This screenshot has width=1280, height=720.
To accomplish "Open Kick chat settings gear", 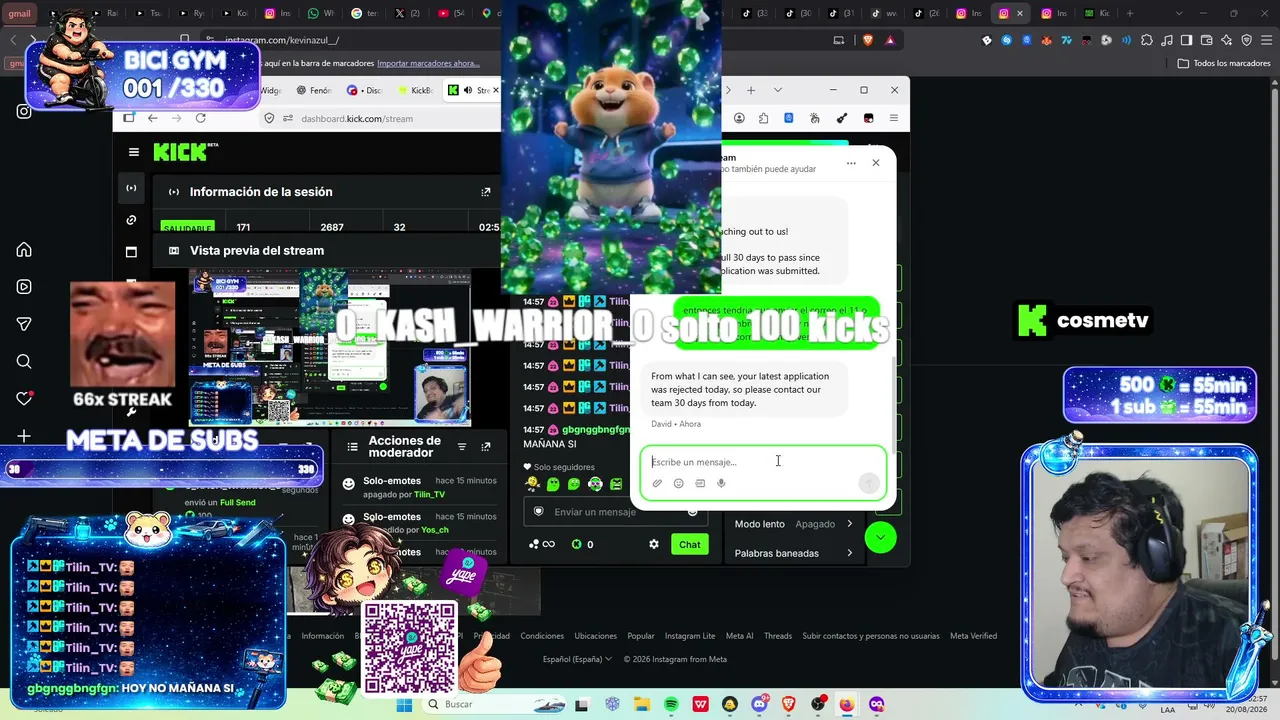I will pos(654,544).
